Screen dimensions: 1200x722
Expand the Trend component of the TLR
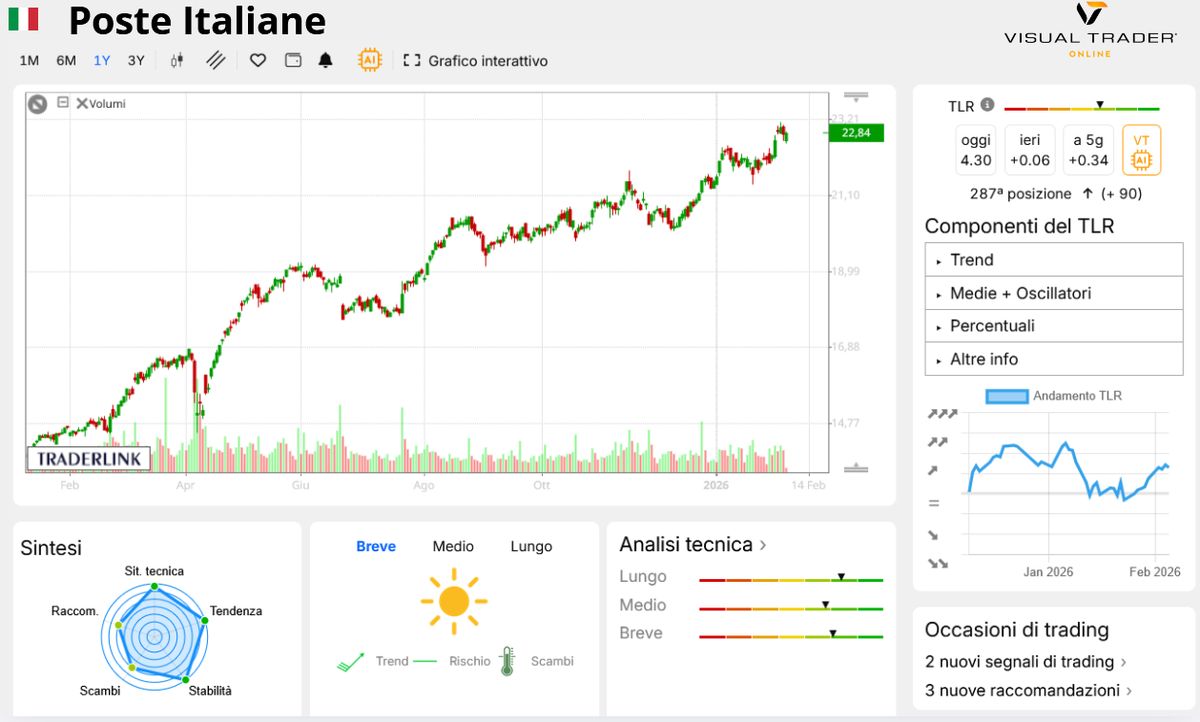(1053, 259)
